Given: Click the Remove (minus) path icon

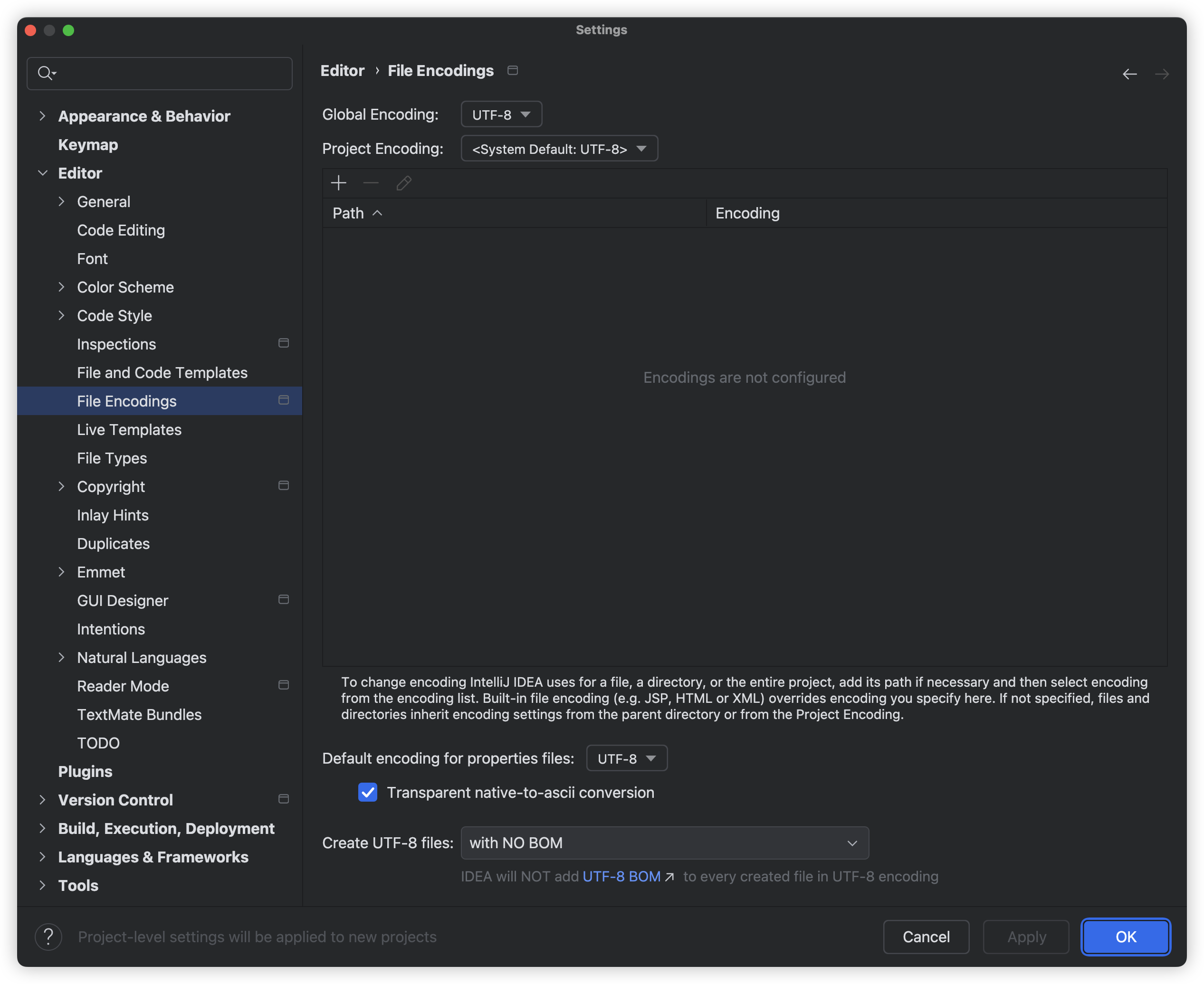Looking at the screenshot, I should click(371, 183).
